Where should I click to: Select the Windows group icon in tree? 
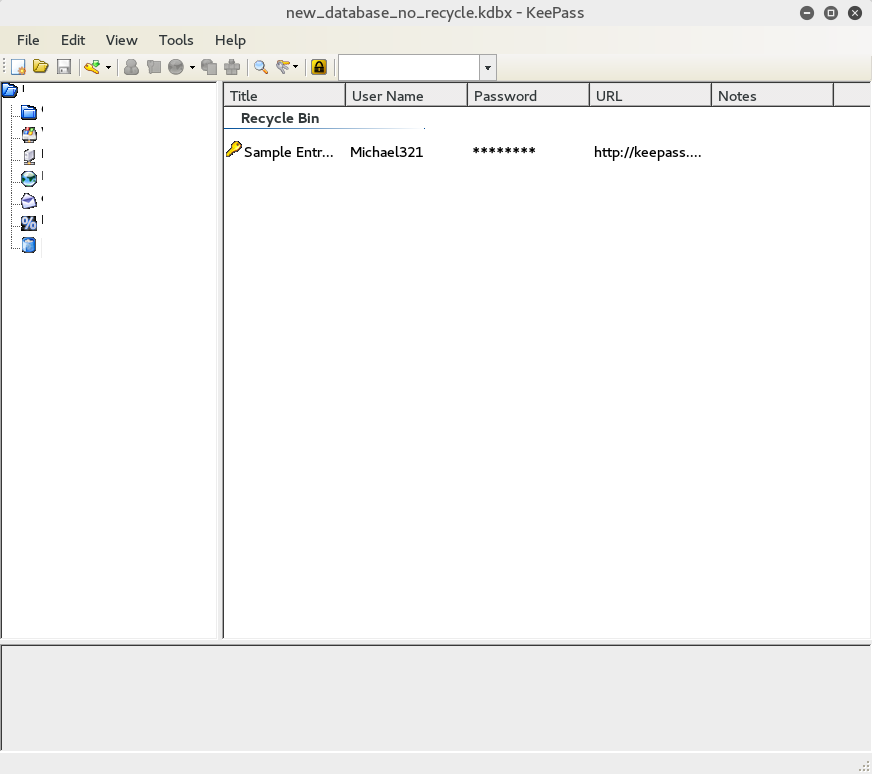(29, 134)
